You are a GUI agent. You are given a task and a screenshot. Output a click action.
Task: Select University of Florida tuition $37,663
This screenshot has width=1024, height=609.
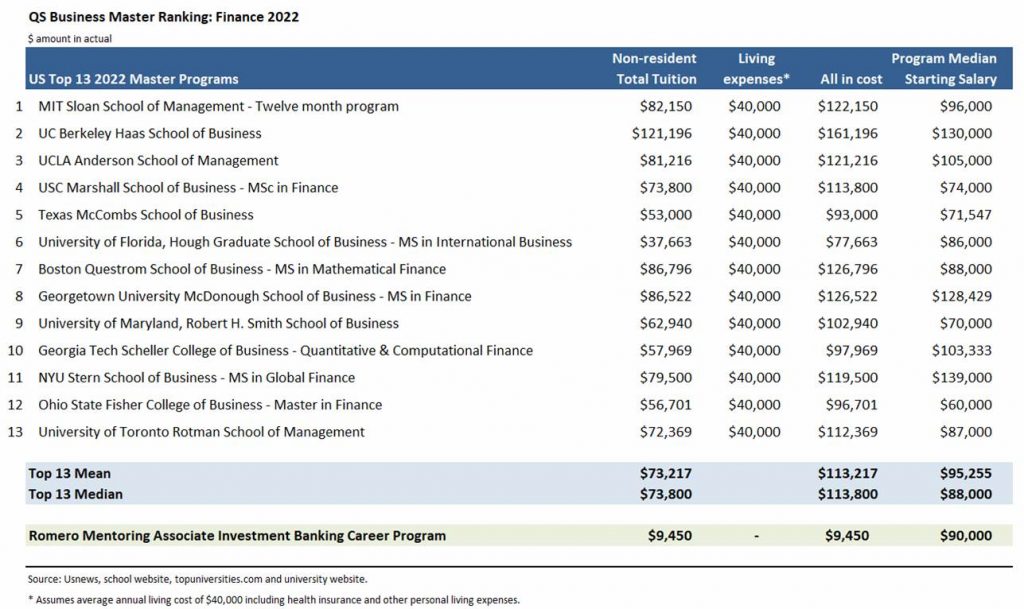click(665, 242)
